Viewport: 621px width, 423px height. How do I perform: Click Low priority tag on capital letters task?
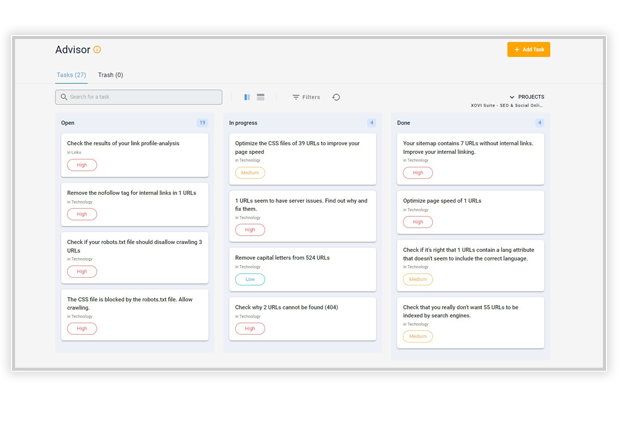[250, 279]
